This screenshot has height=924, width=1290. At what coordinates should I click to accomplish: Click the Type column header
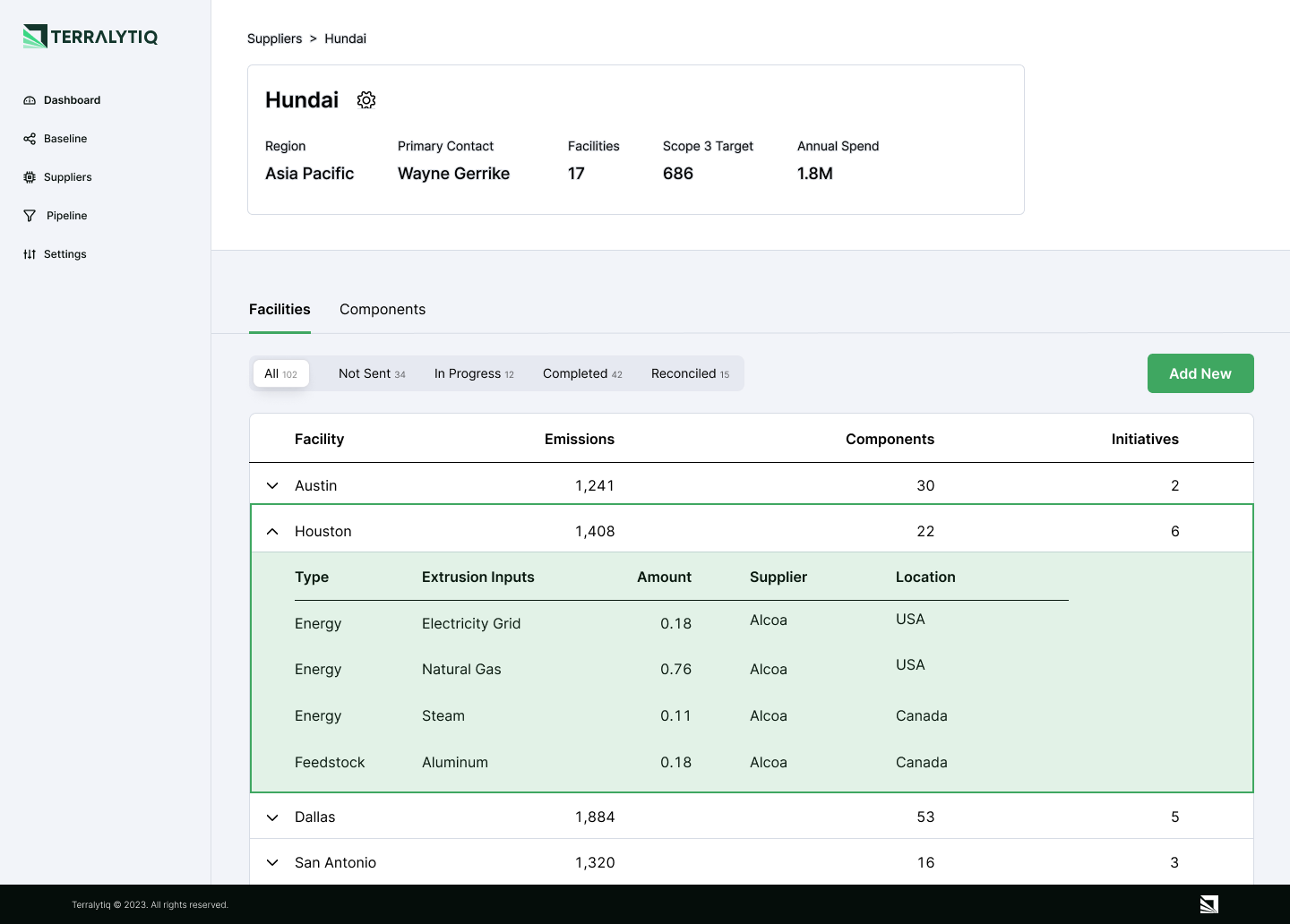(x=312, y=577)
